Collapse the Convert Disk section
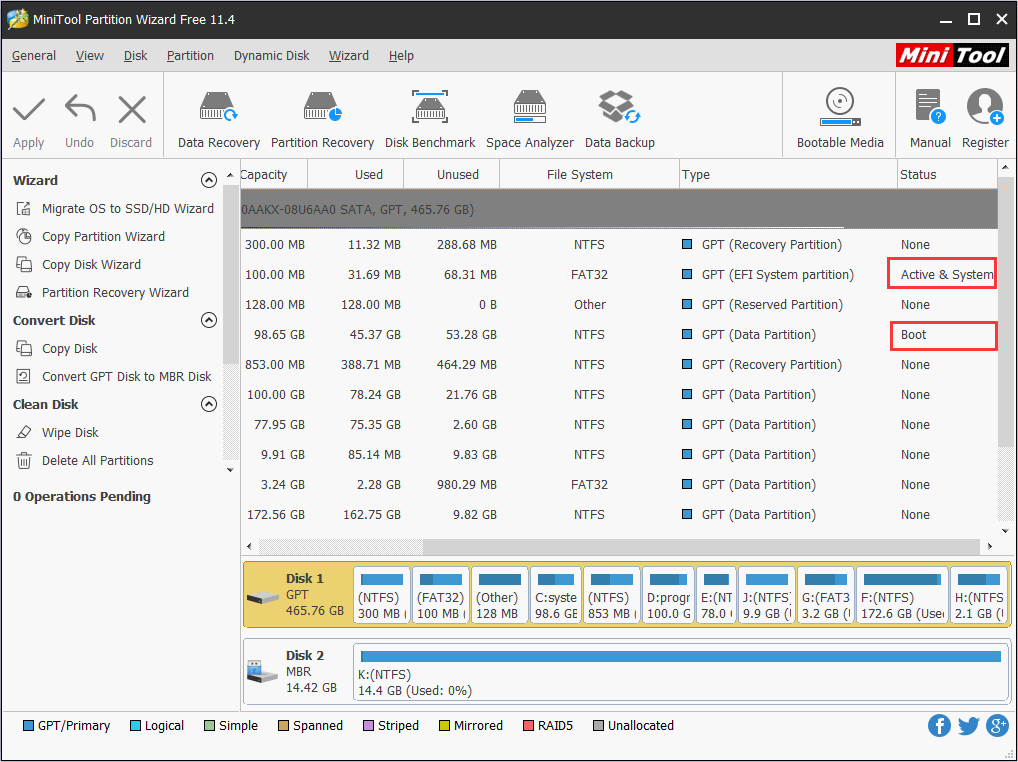 pyautogui.click(x=209, y=321)
